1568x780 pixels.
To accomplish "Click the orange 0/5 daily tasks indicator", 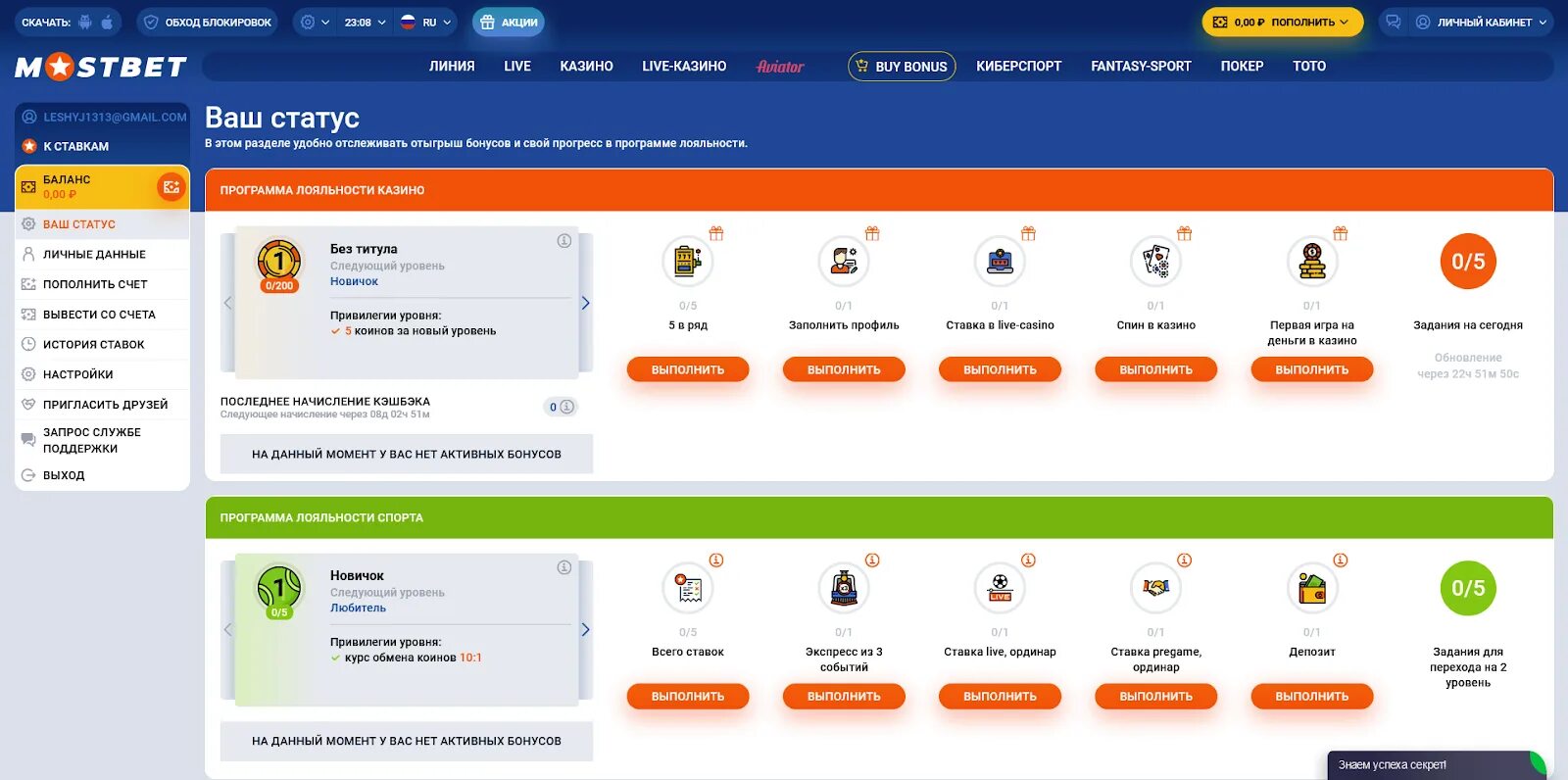I will coord(1468,262).
